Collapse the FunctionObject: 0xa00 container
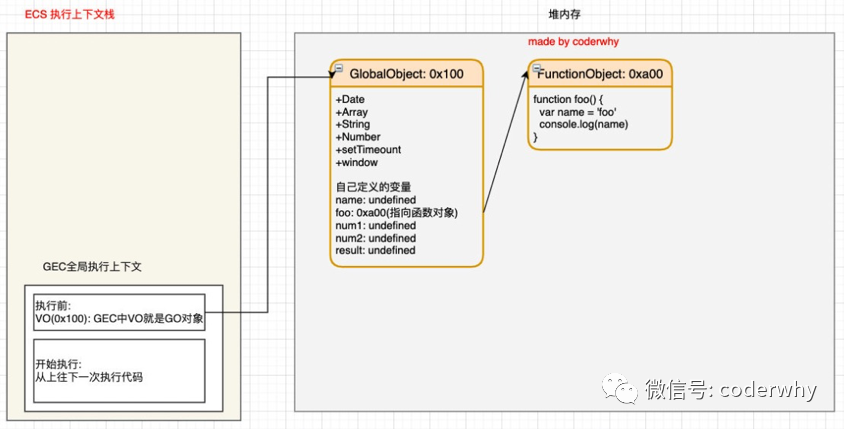 point(537,68)
